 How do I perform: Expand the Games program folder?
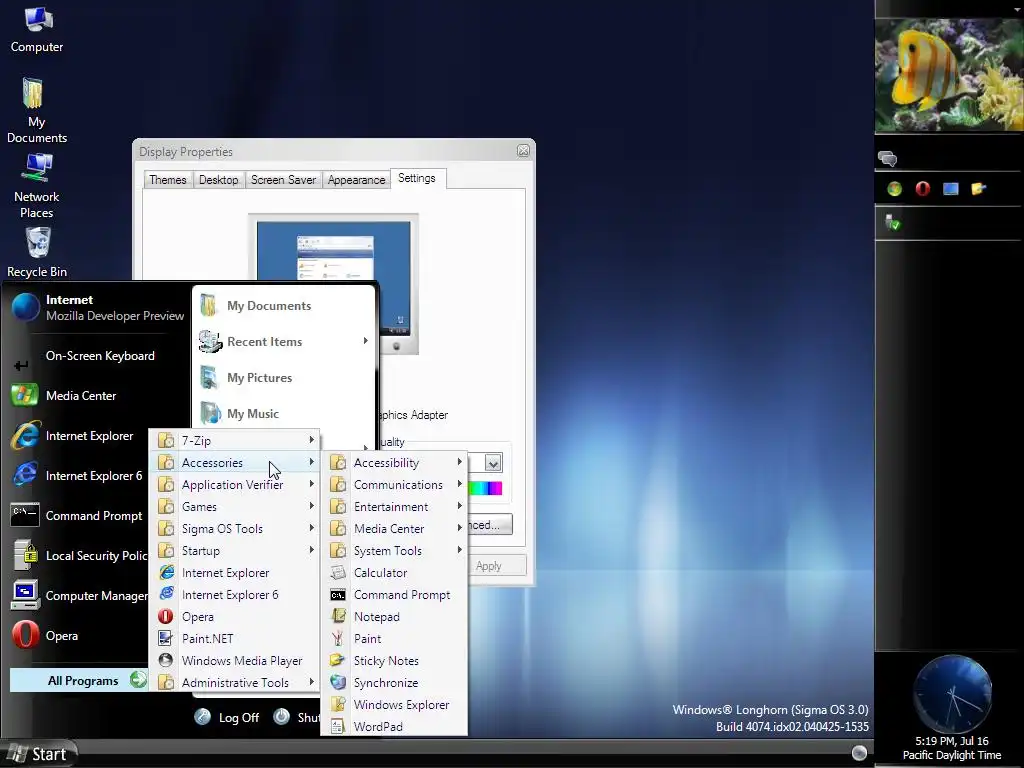pyautogui.click(x=235, y=507)
